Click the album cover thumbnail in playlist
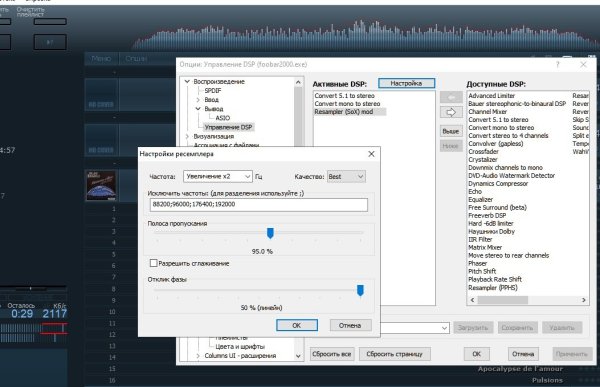Image resolution: width=600 pixels, height=387 pixels. (x=101, y=186)
